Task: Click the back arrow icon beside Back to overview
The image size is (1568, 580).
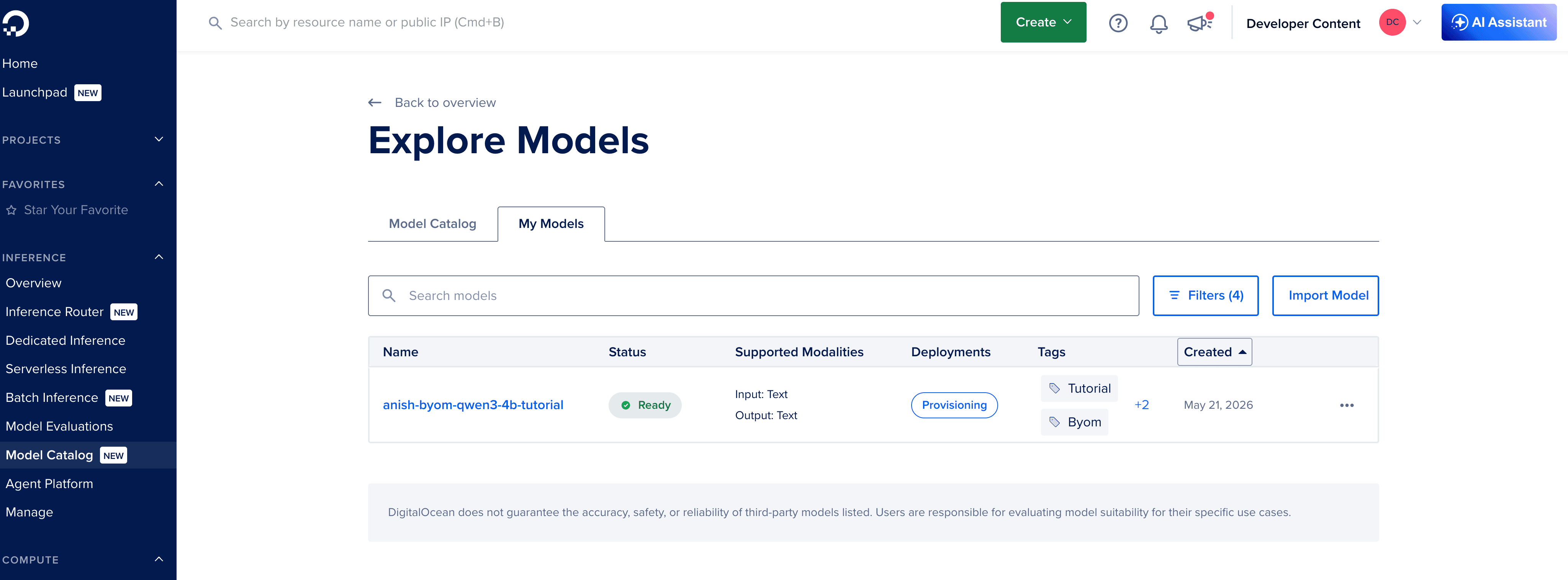Action: [x=374, y=103]
